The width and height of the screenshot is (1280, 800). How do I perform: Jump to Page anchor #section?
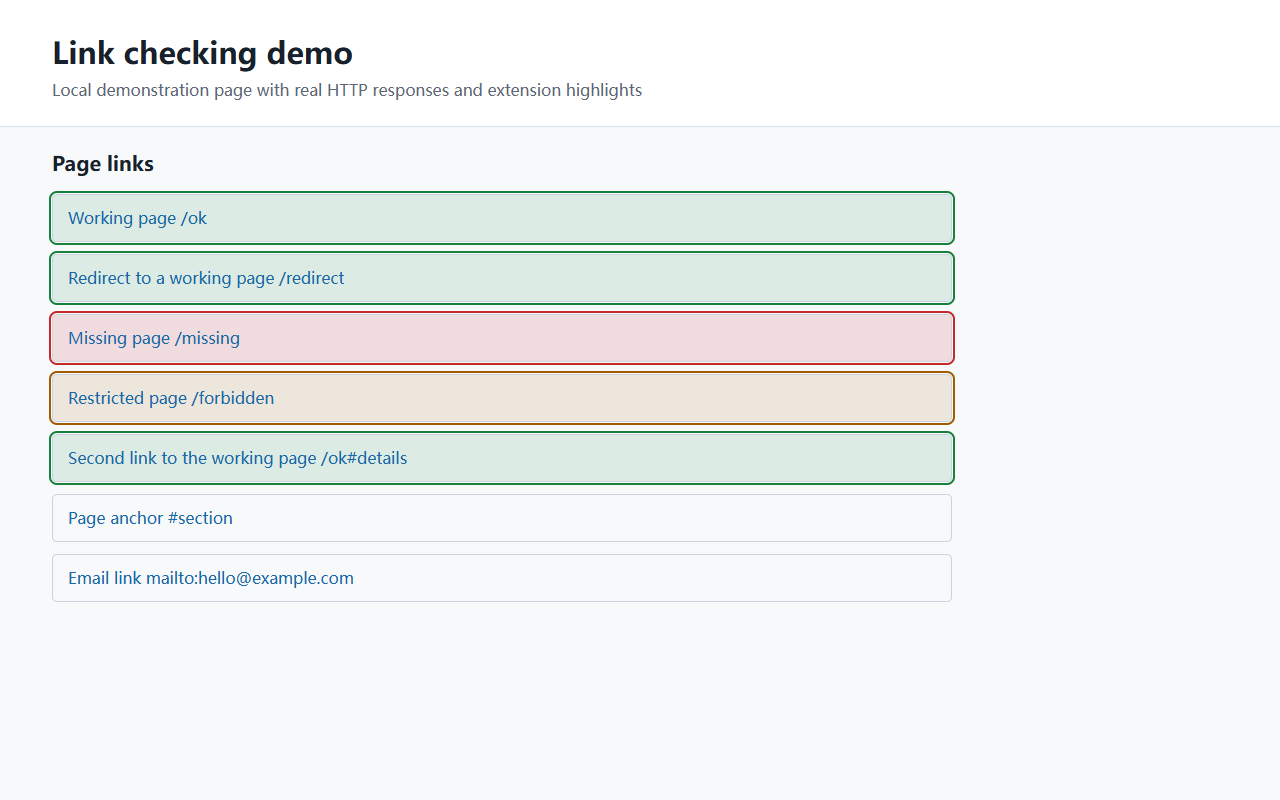pos(502,518)
